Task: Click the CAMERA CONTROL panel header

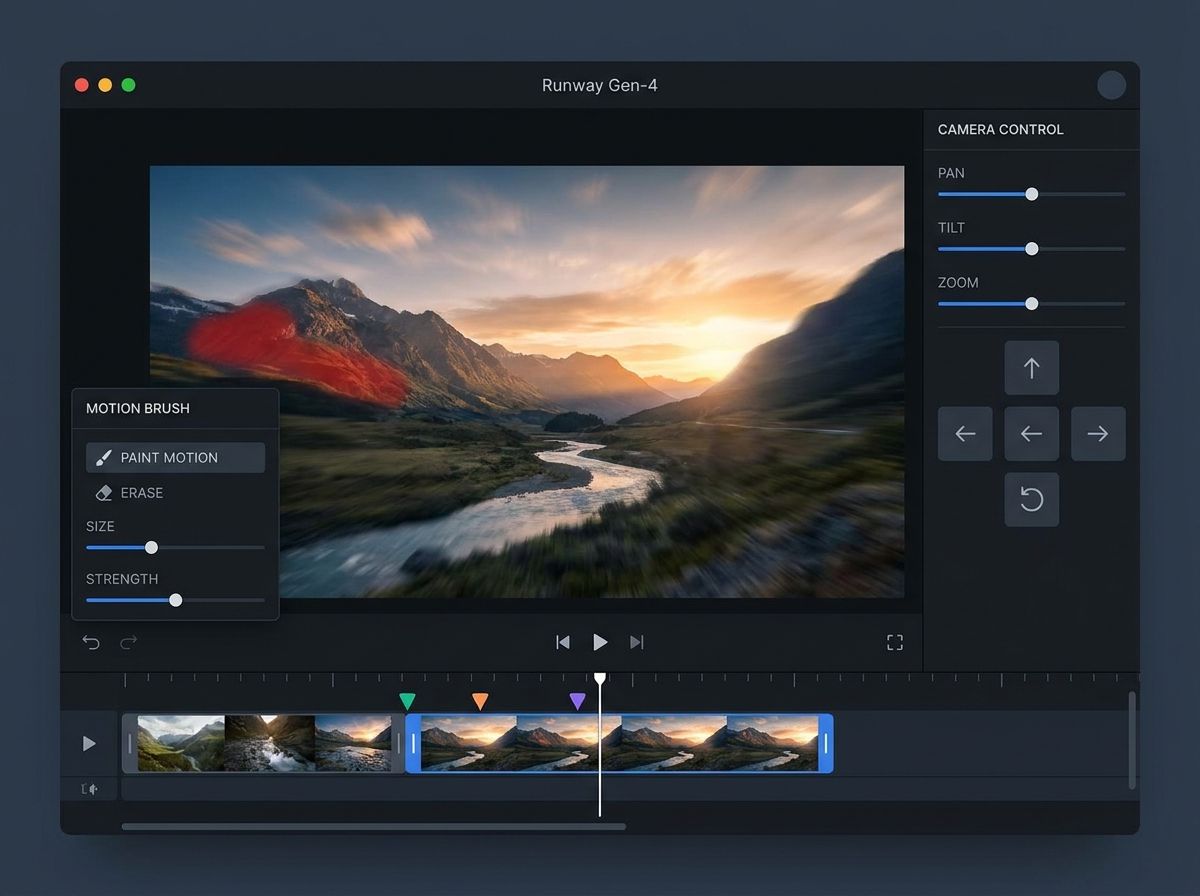Action: (x=1001, y=129)
